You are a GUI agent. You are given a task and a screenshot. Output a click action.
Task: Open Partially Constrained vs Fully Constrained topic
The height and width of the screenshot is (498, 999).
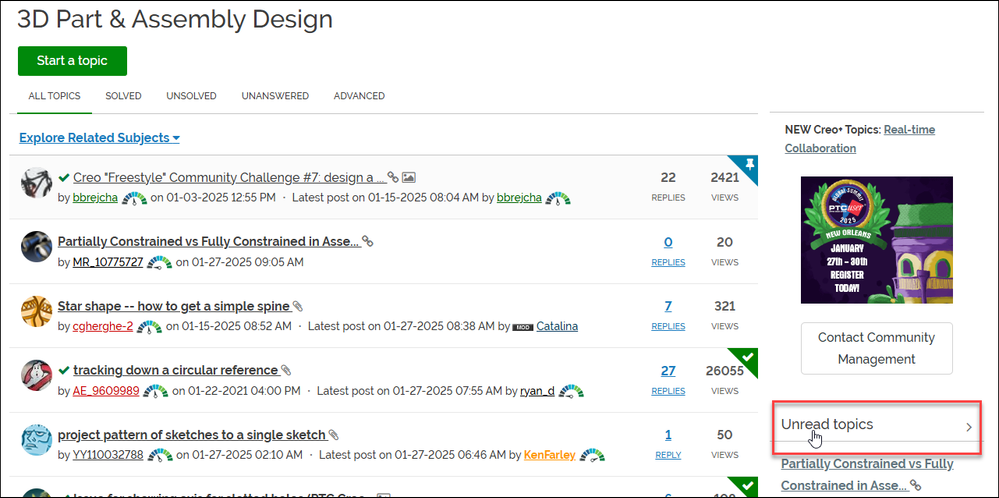pos(208,241)
